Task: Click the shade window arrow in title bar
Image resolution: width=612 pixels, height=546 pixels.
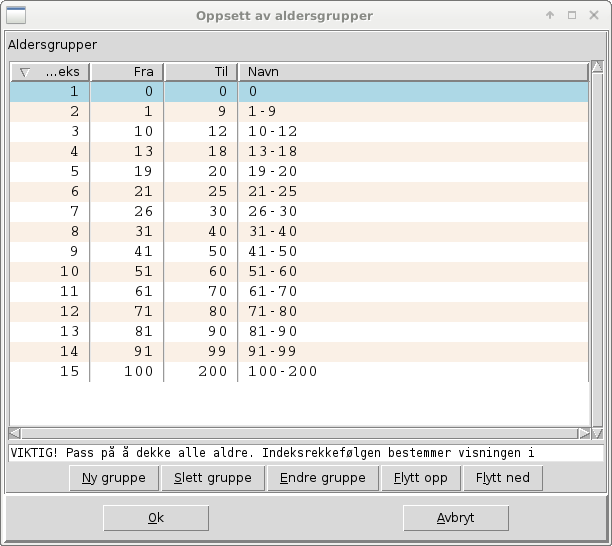Action: click(549, 15)
